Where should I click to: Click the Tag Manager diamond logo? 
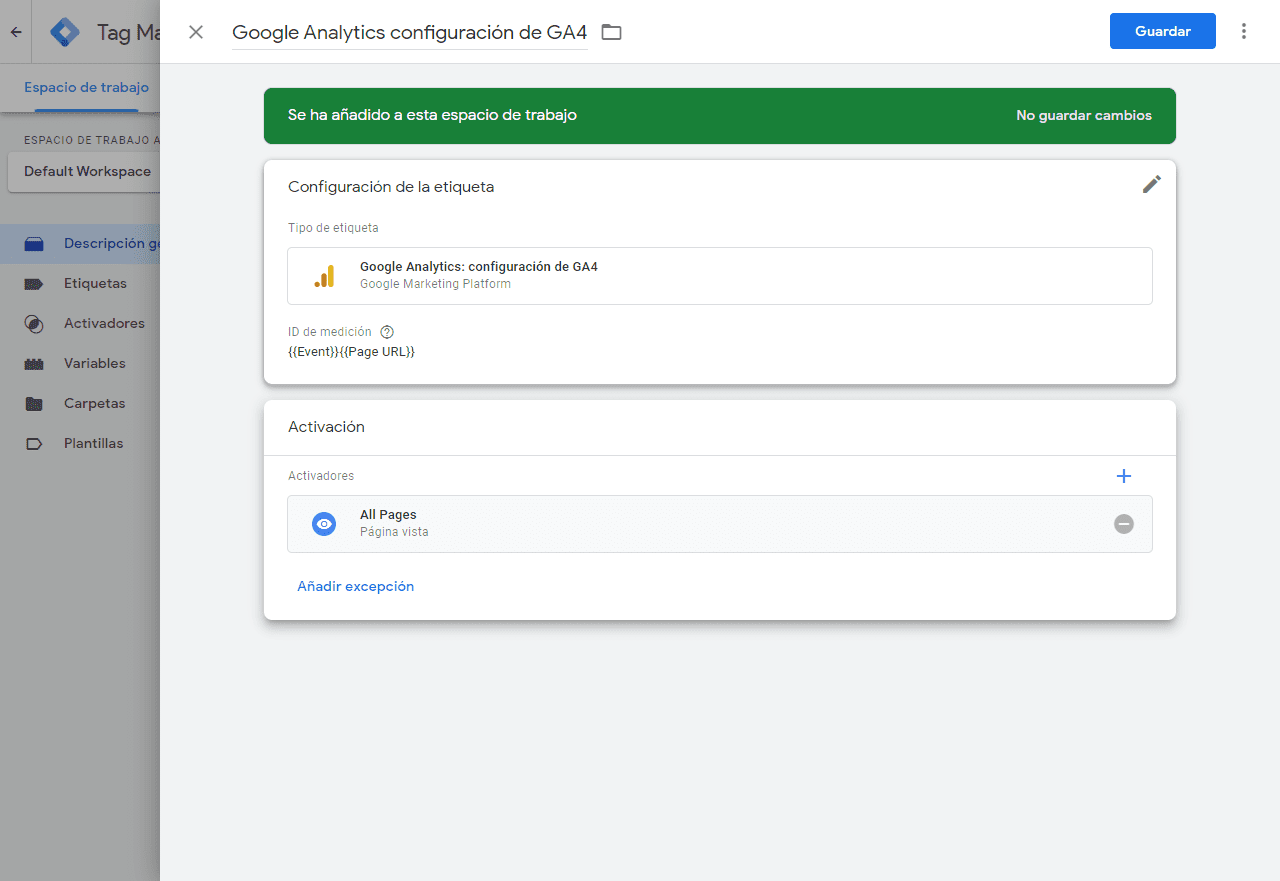[x=64, y=31]
